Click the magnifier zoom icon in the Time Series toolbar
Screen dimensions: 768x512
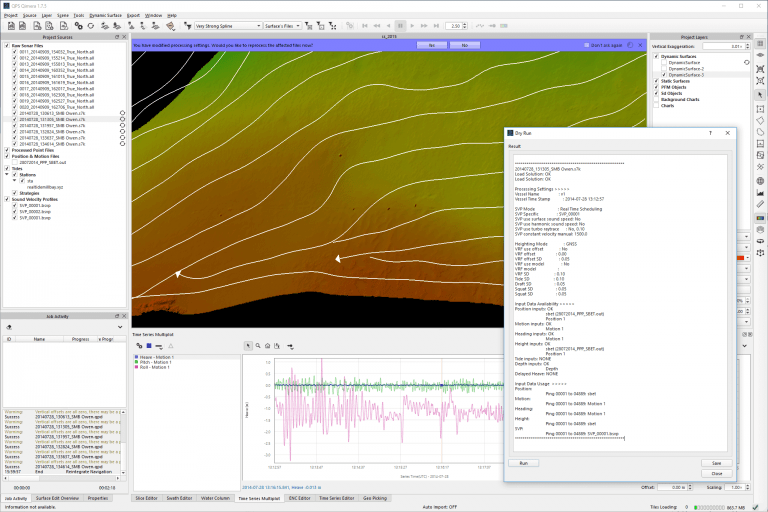[x=258, y=345]
